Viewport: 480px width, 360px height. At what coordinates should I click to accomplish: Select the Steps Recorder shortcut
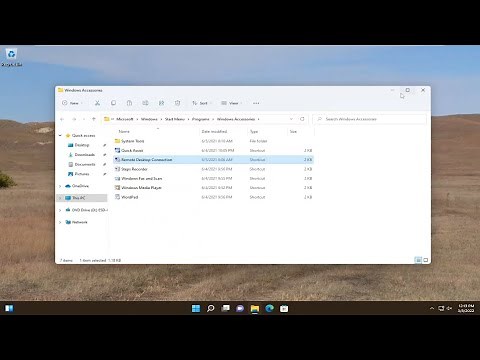pos(213,169)
